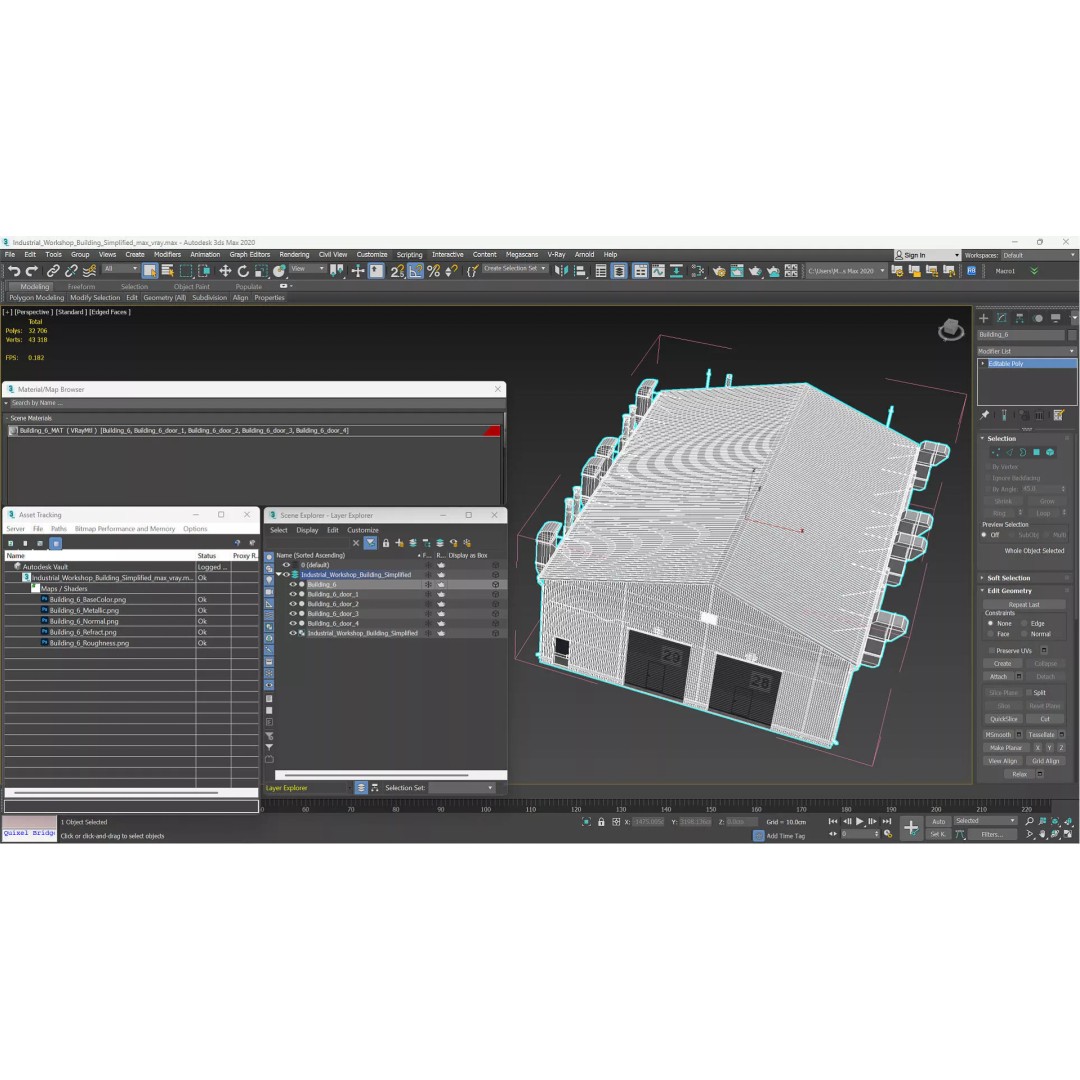This screenshot has height=1080, width=1080.
Task: Open the Graph Editors menu
Action: (x=249, y=255)
